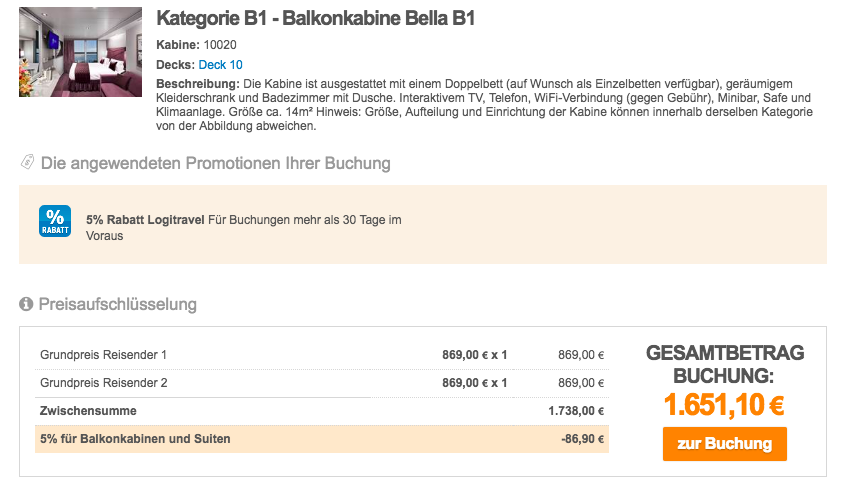Select the Grundpreis Reisender 1 row

coord(322,355)
